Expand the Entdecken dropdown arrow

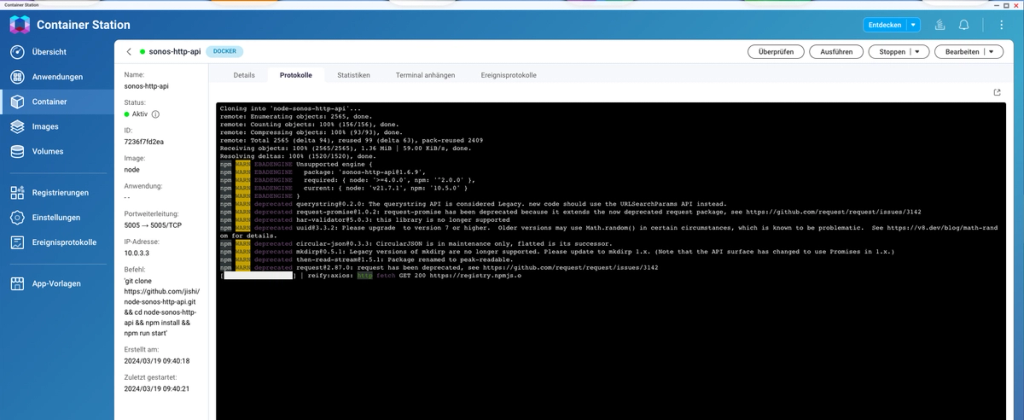[914, 25]
